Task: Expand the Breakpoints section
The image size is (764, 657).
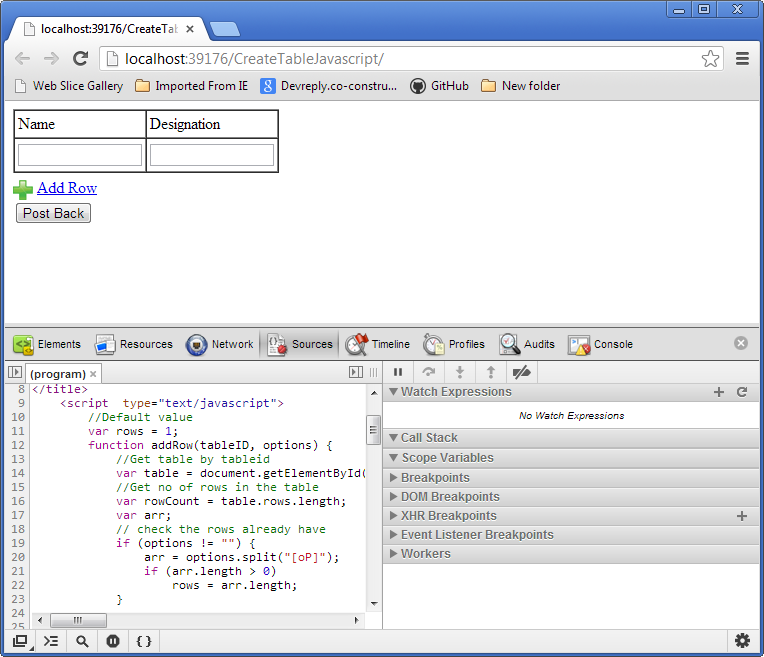Action: [x=435, y=477]
